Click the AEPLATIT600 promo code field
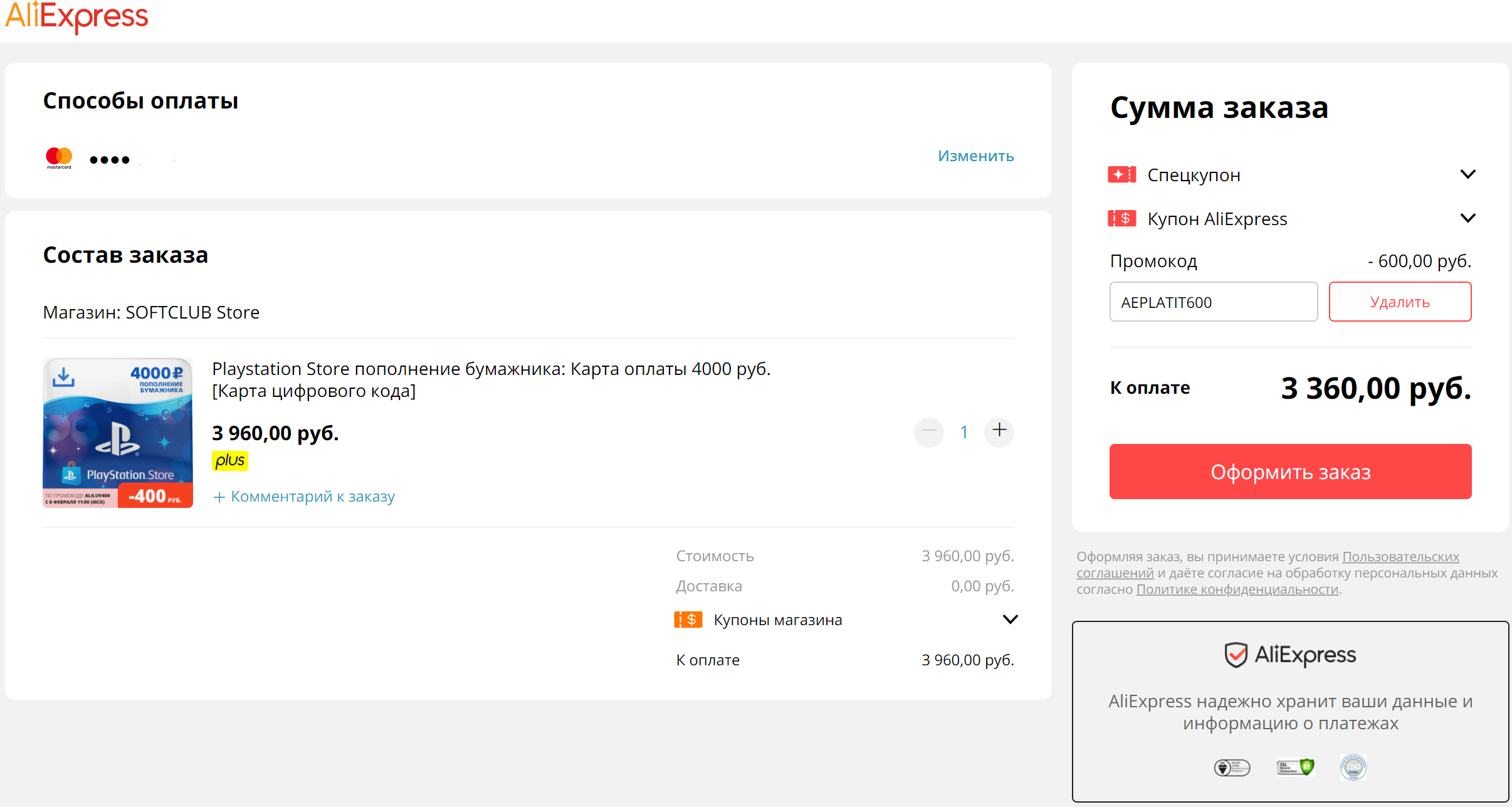Viewport: 1512px width, 807px height. 1213,302
